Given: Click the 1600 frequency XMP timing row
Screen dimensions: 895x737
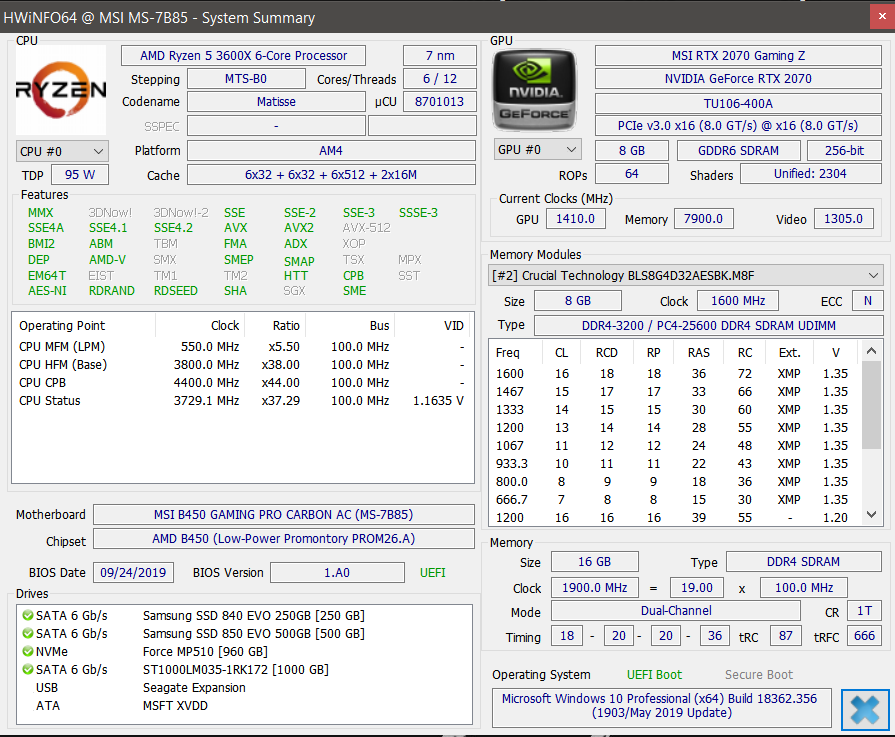Looking at the screenshot, I should 674,373.
